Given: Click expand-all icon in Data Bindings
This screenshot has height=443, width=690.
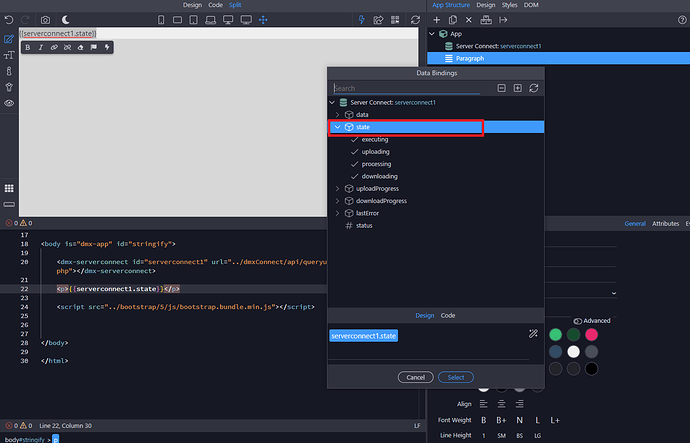Looking at the screenshot, I should pos(518,88).
